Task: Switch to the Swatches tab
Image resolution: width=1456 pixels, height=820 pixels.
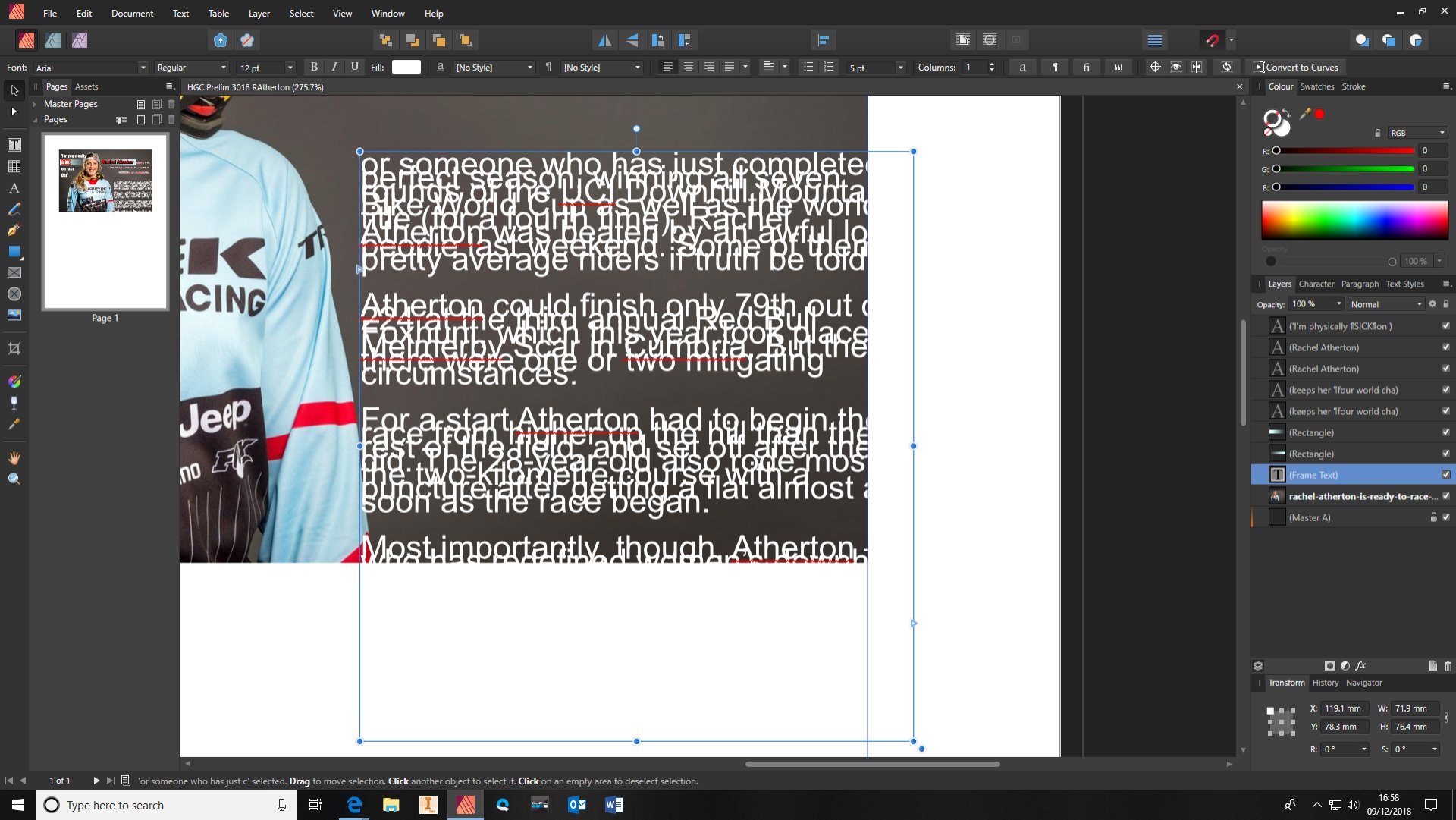Action: pyautogui.click(x=1317, y=86)
